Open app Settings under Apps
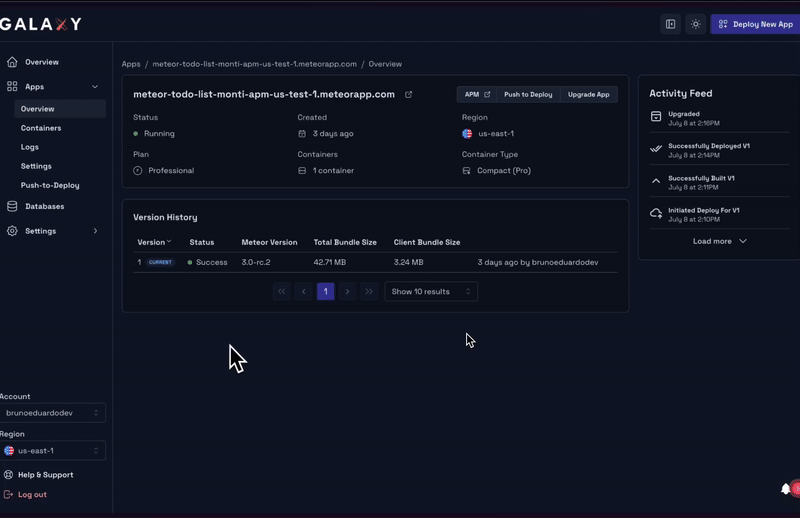The height and width of the screenshot is (518, 800). tap(36, 166)
